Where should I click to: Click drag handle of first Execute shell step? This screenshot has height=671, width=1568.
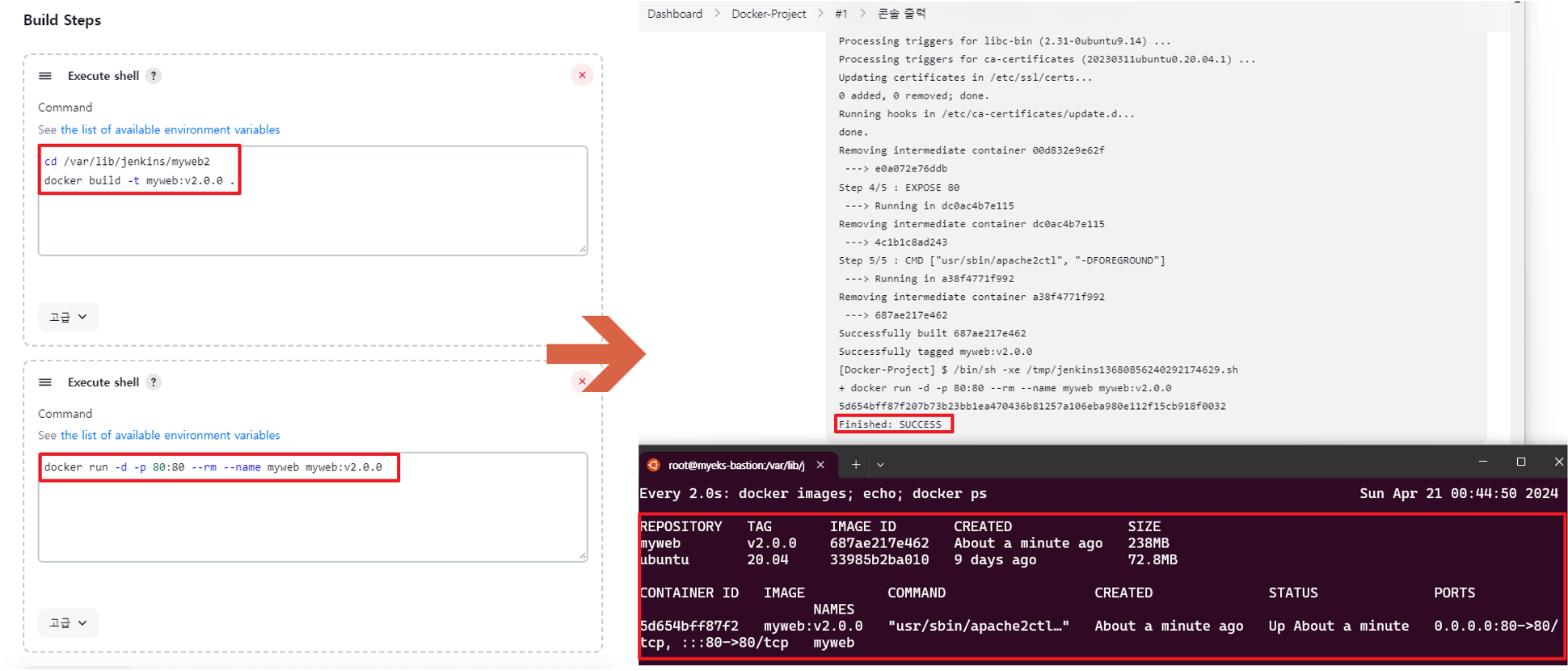coord(45,76)
